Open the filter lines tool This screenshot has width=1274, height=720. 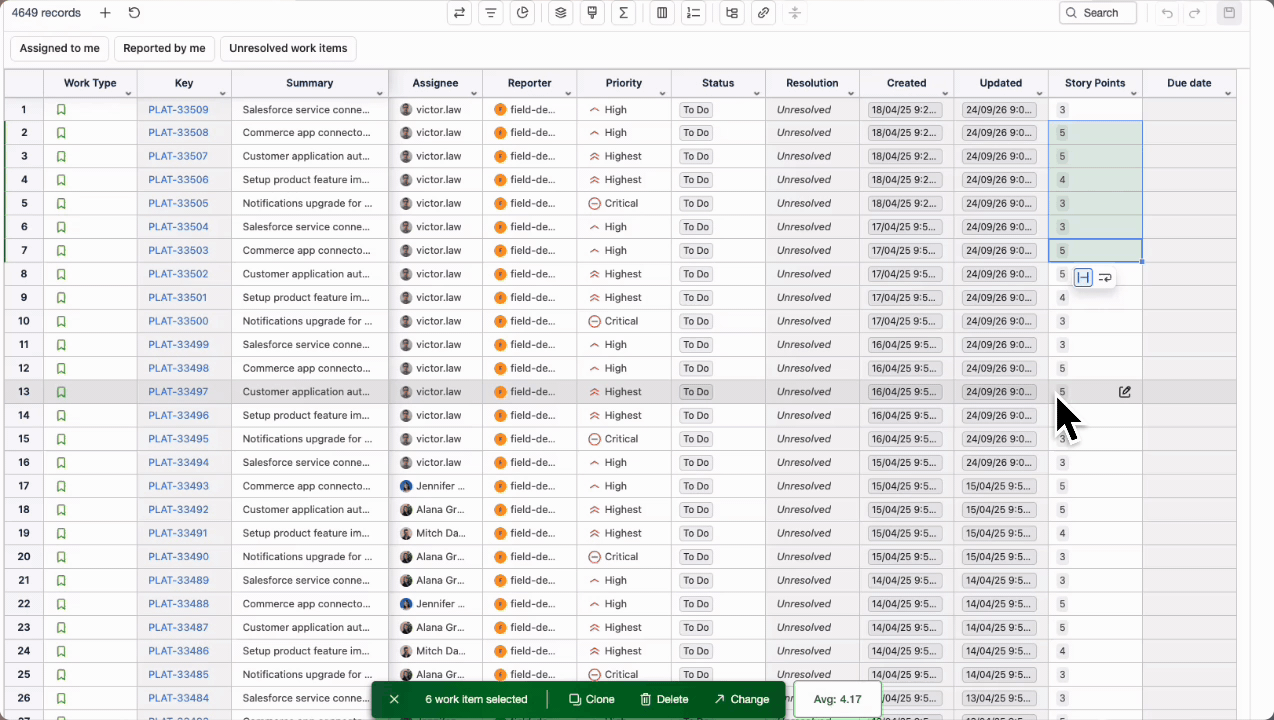[490, 13]
